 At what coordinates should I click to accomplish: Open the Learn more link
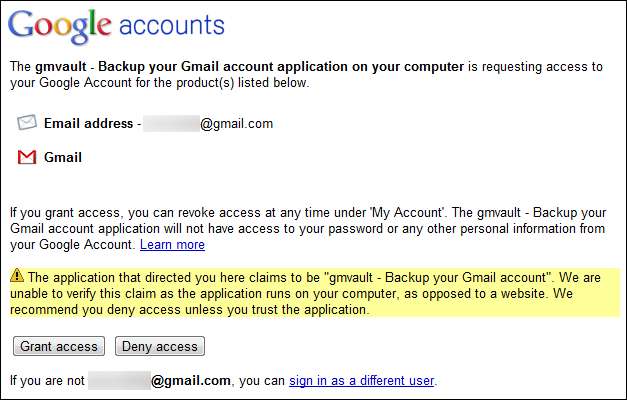172,244
